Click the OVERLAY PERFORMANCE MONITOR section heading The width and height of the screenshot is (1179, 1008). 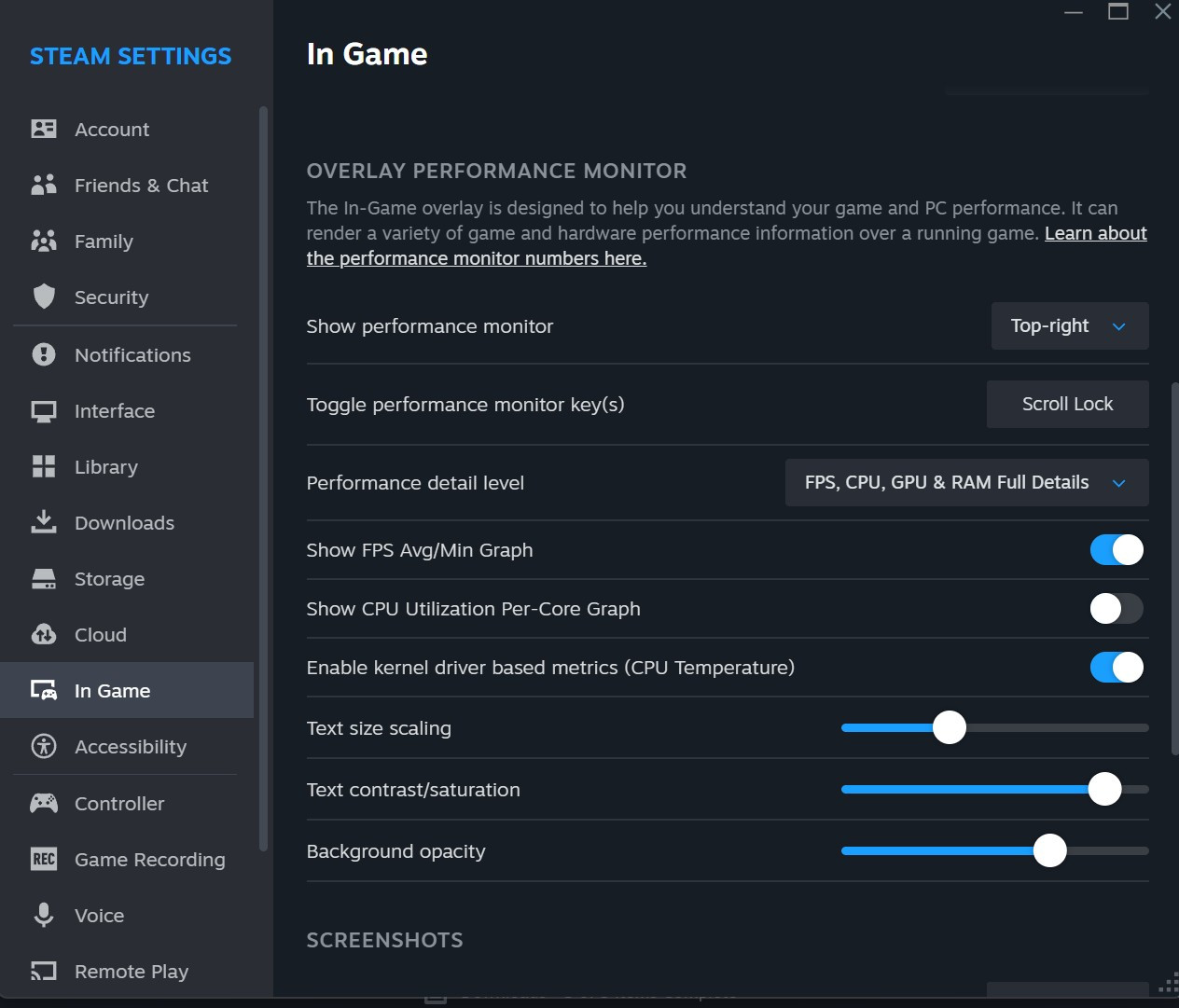coord(496,171)
